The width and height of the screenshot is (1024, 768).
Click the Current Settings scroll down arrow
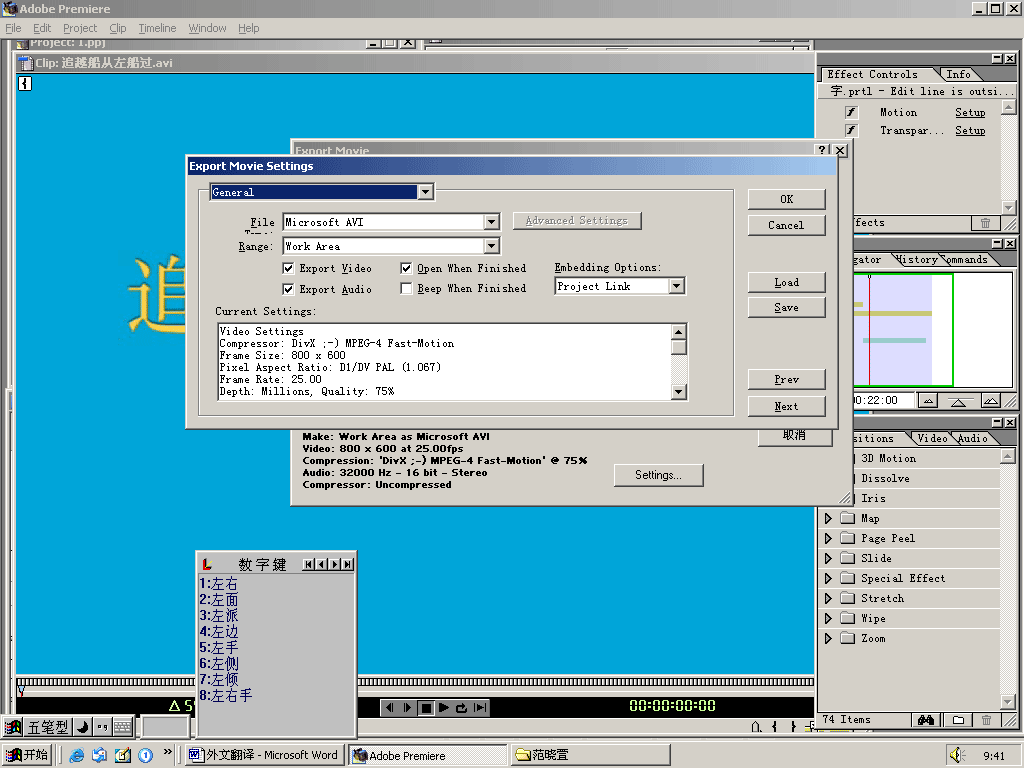pyautogui.click(x=679, y=392)
